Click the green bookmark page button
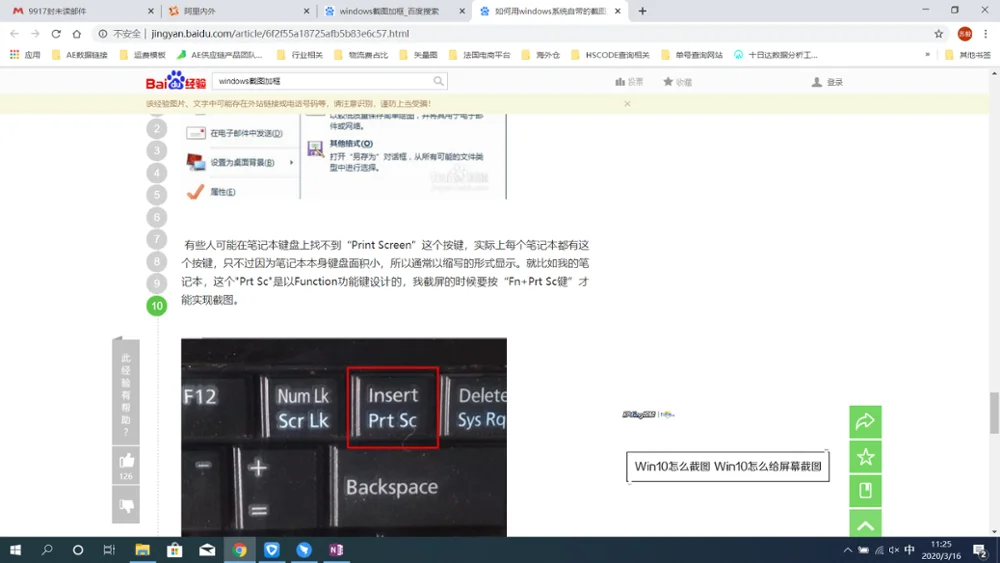1000x563 pixels. click(865, 490)
